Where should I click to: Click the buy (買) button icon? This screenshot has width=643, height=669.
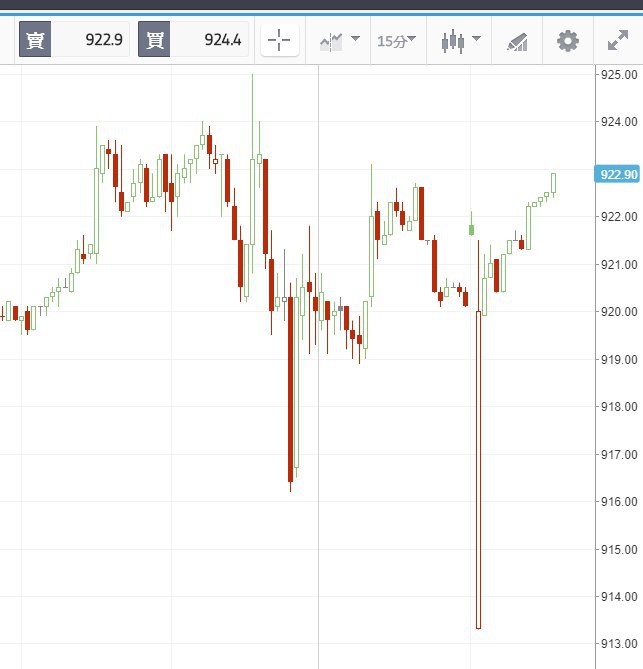click(x=154, y=40)
